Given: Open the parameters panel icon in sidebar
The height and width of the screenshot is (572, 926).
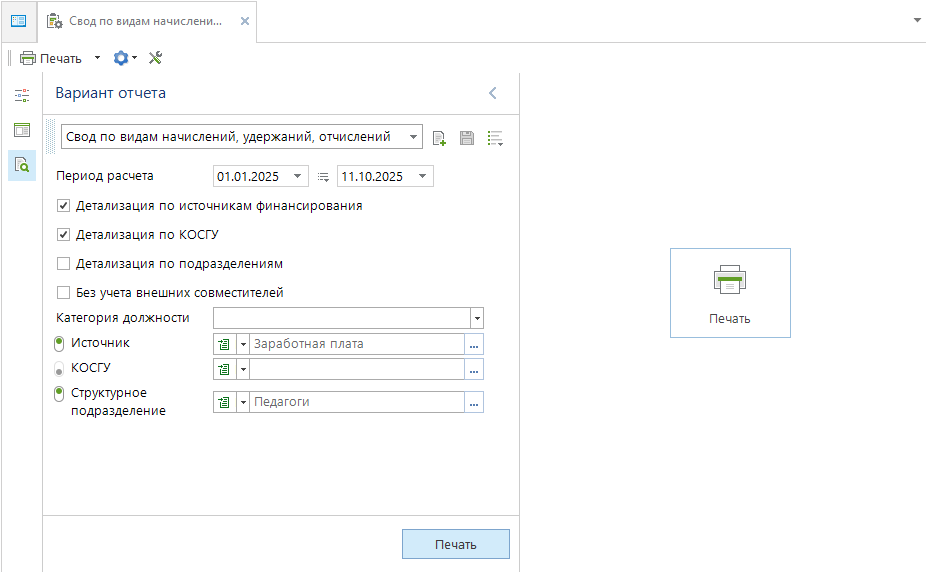Looking at the screenshot, I should point(22,96).
